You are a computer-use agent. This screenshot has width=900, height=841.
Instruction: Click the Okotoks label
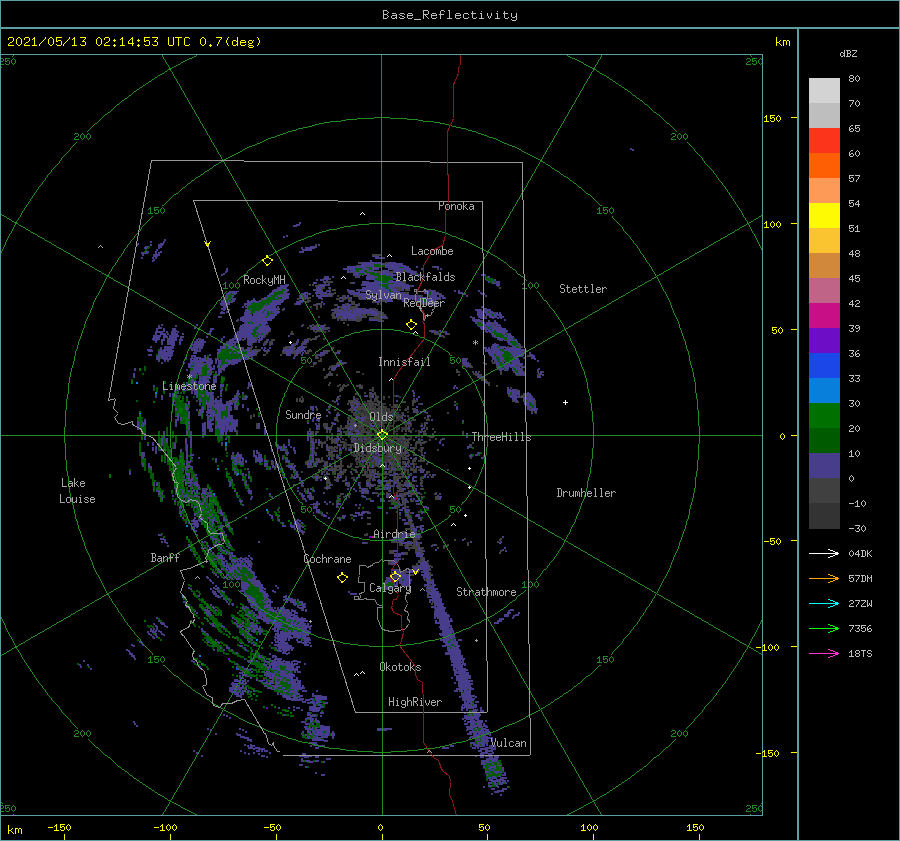[400, 666]
